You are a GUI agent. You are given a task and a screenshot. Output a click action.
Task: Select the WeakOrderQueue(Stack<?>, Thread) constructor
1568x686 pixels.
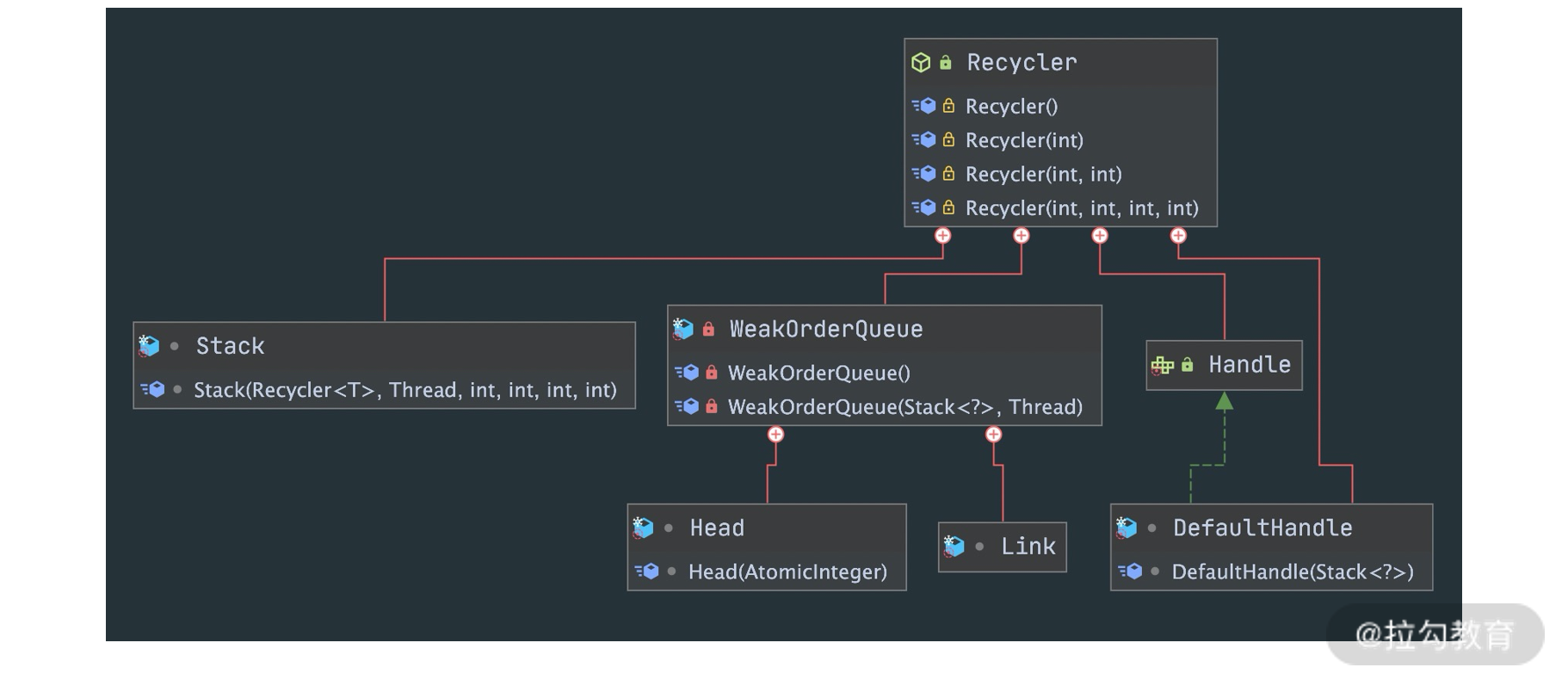(x=904, y=407)
